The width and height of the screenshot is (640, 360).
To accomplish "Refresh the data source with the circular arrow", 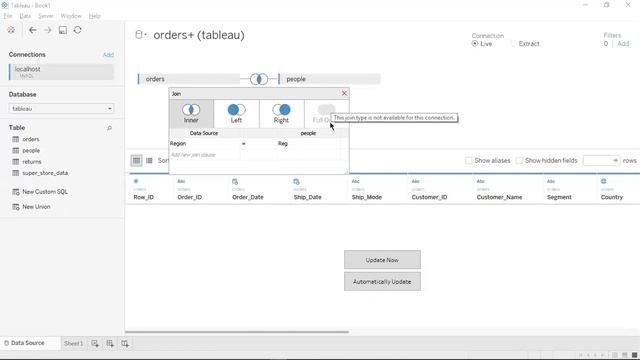I will click(78, 30).
